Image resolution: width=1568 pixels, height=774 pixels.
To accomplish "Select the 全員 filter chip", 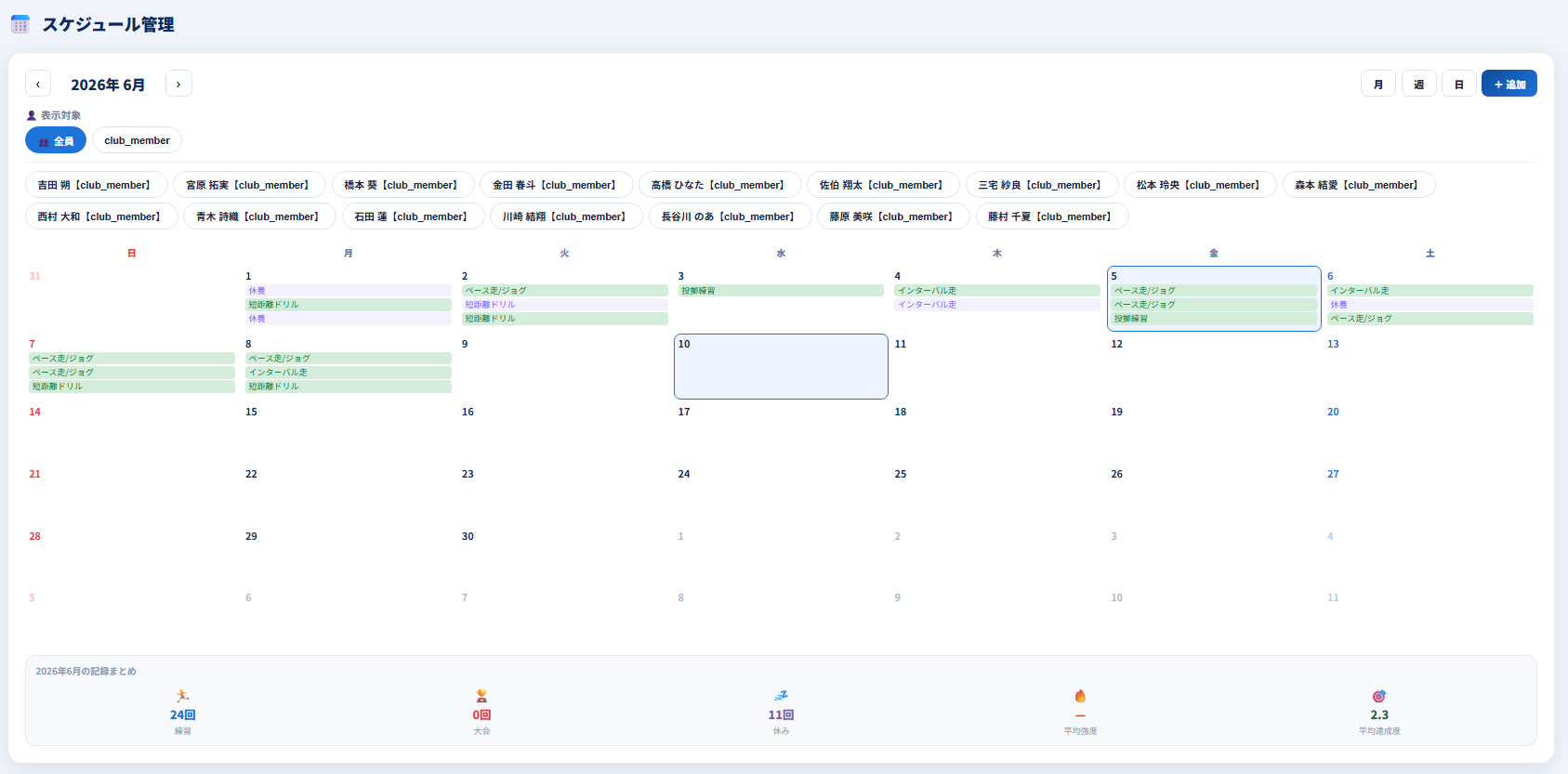I will 56,140.
